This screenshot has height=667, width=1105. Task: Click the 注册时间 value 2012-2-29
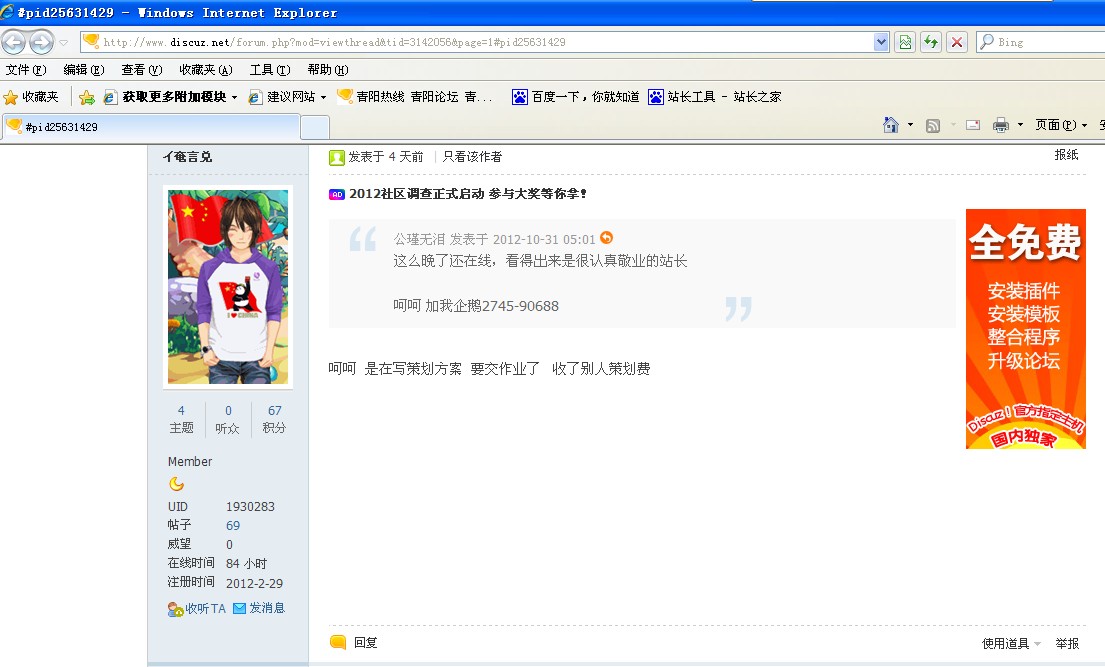pos(254,583)
